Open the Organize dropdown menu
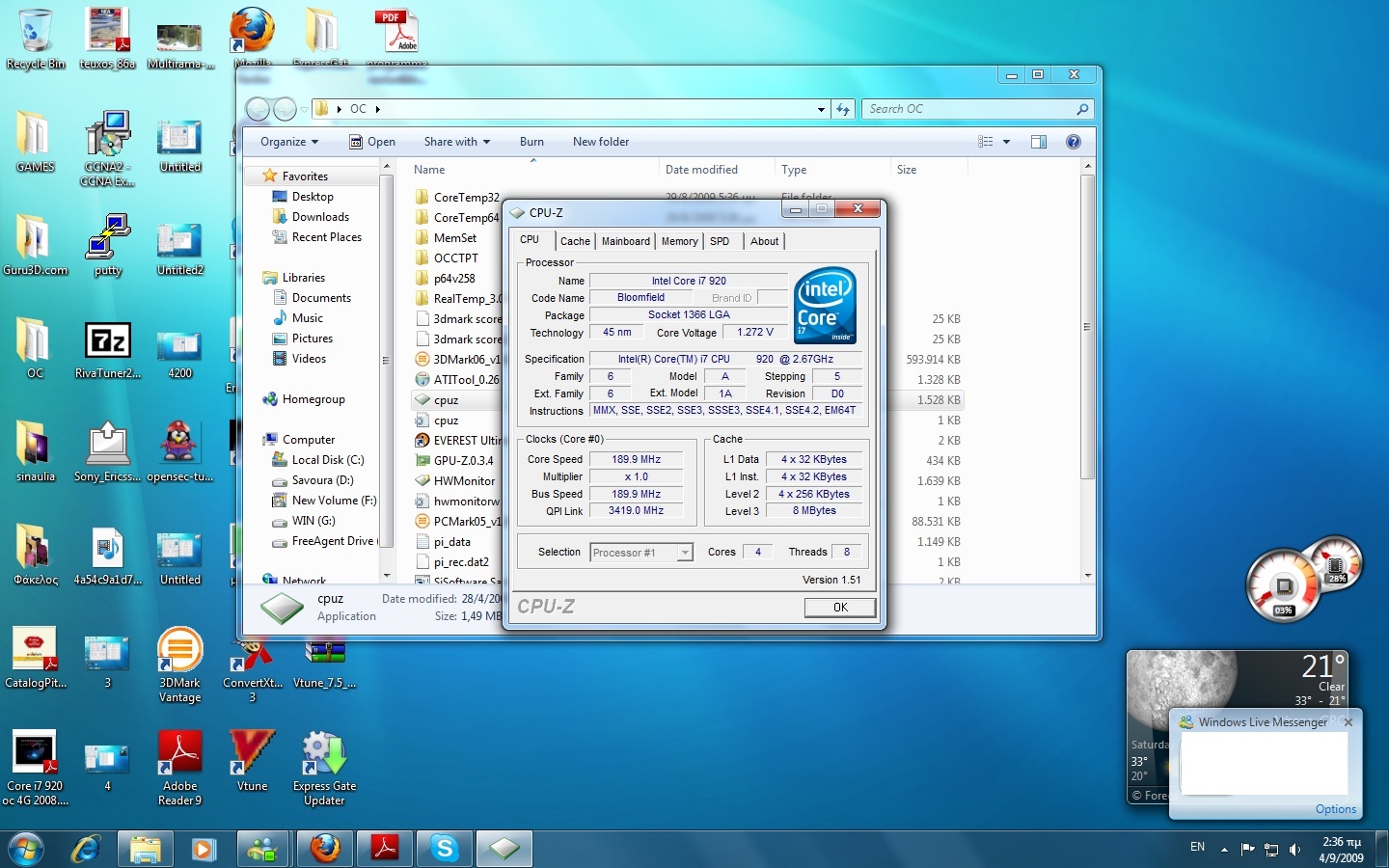The image size is (1389, 868). [x=288, y=142]
